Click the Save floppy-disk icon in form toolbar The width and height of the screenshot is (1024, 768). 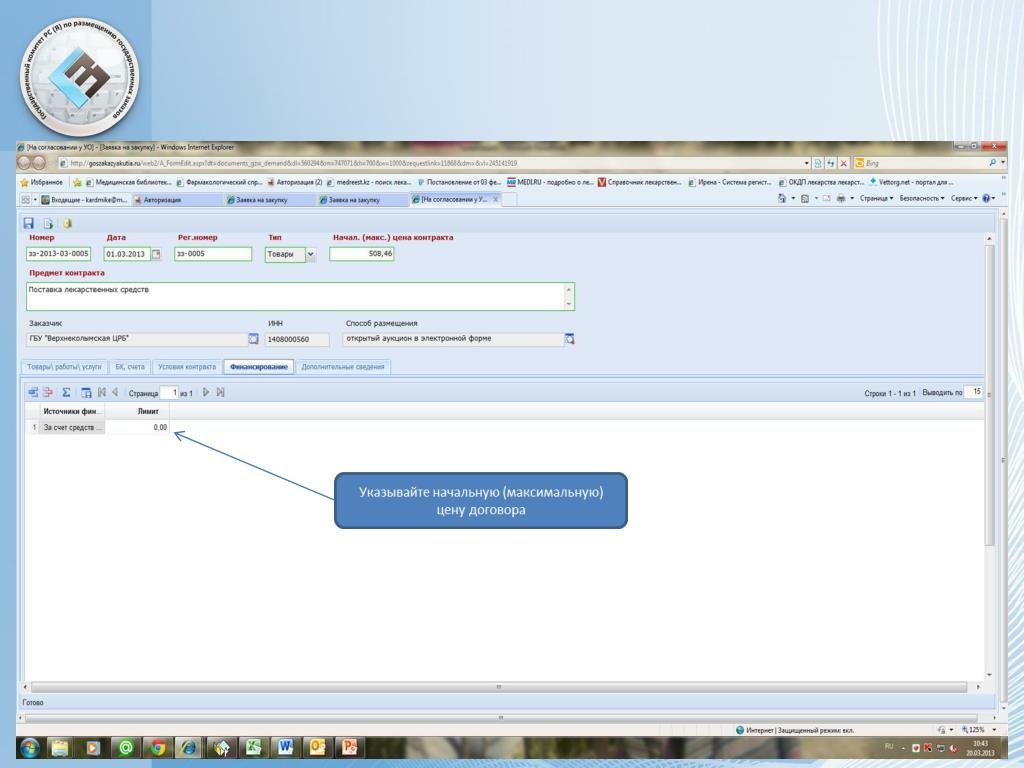29,223
